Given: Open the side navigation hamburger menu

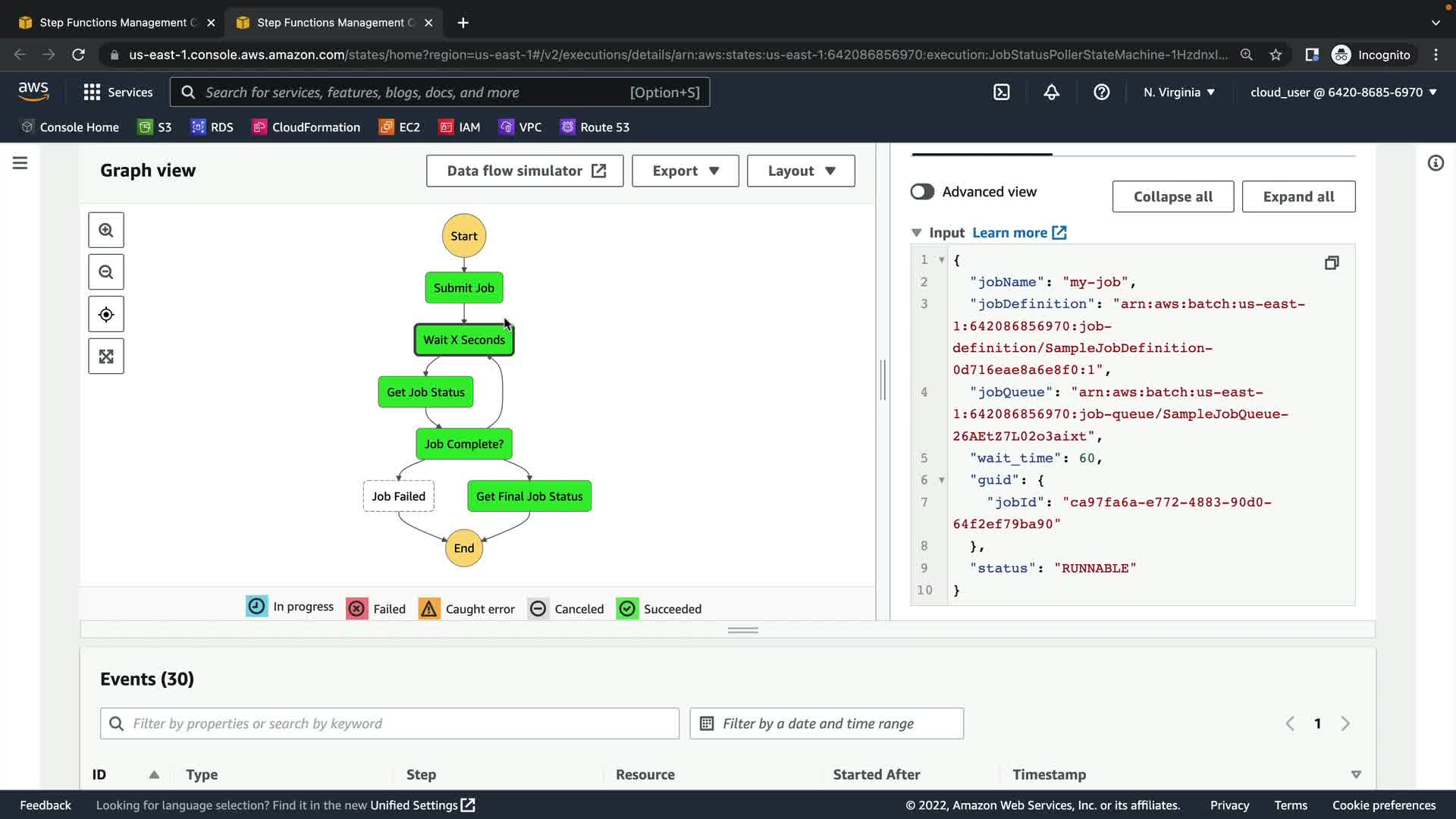Looking at the screenshot, I should (20, 163).
